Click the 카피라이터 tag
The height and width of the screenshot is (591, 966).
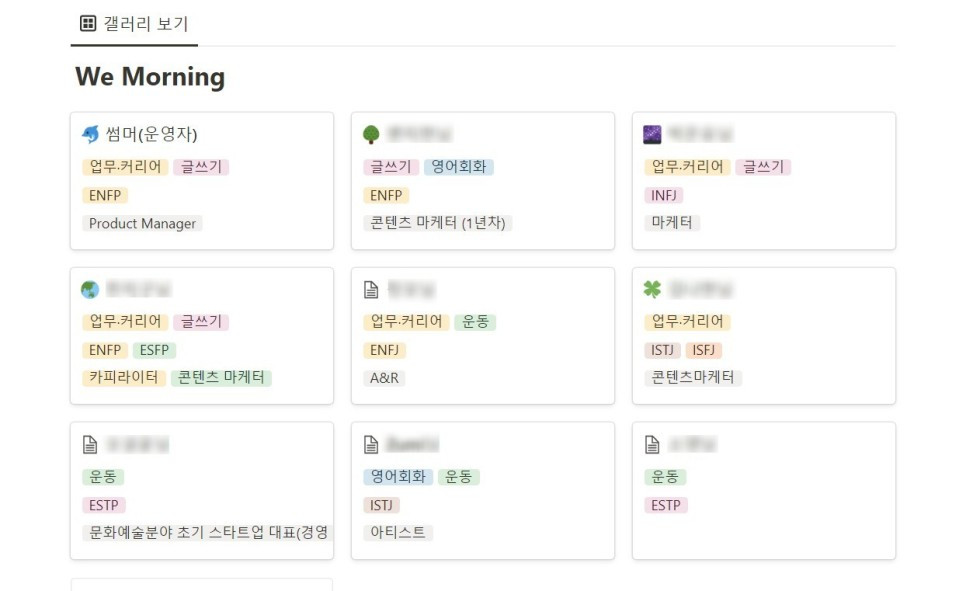[124, 378]
